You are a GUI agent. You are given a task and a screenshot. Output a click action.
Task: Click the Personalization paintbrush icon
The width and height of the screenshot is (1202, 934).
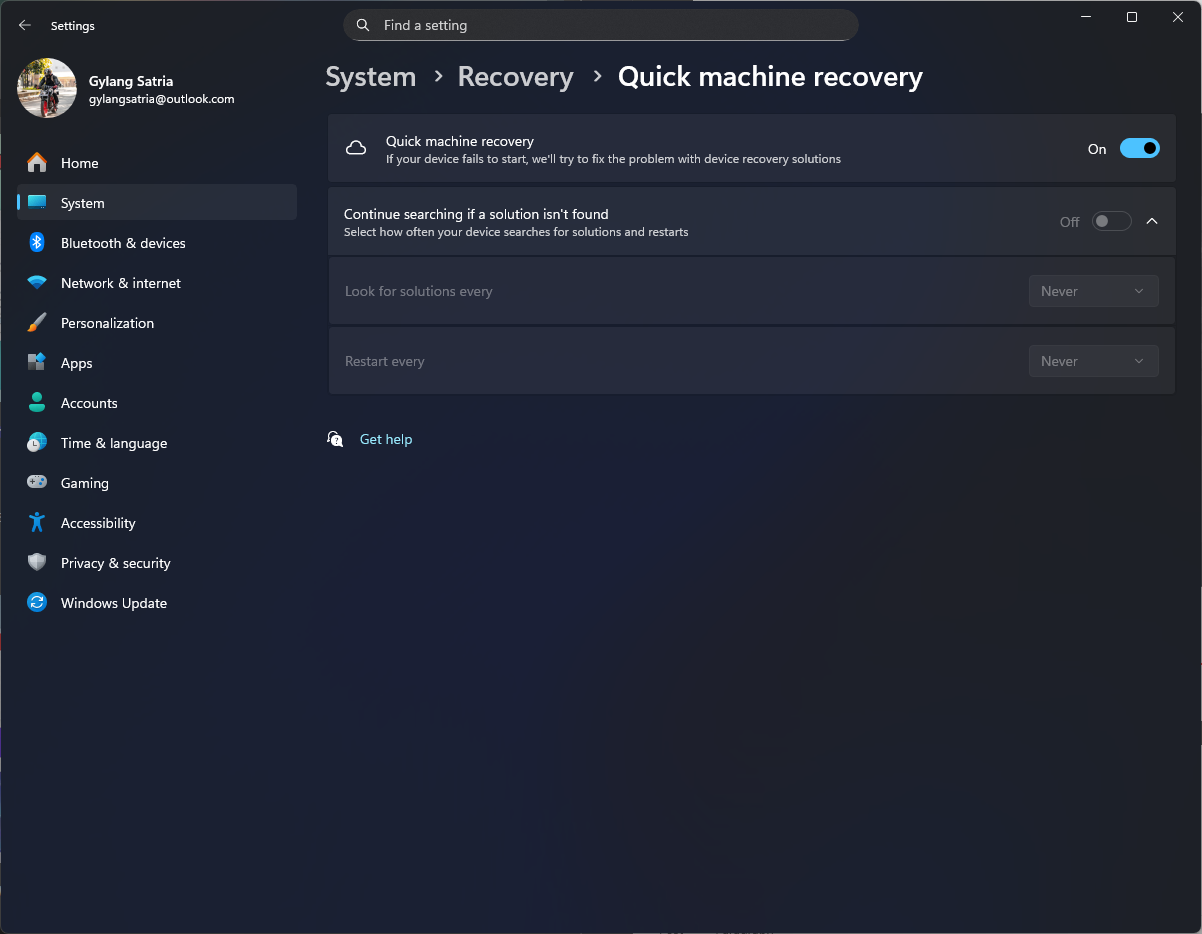pos(37,323)
